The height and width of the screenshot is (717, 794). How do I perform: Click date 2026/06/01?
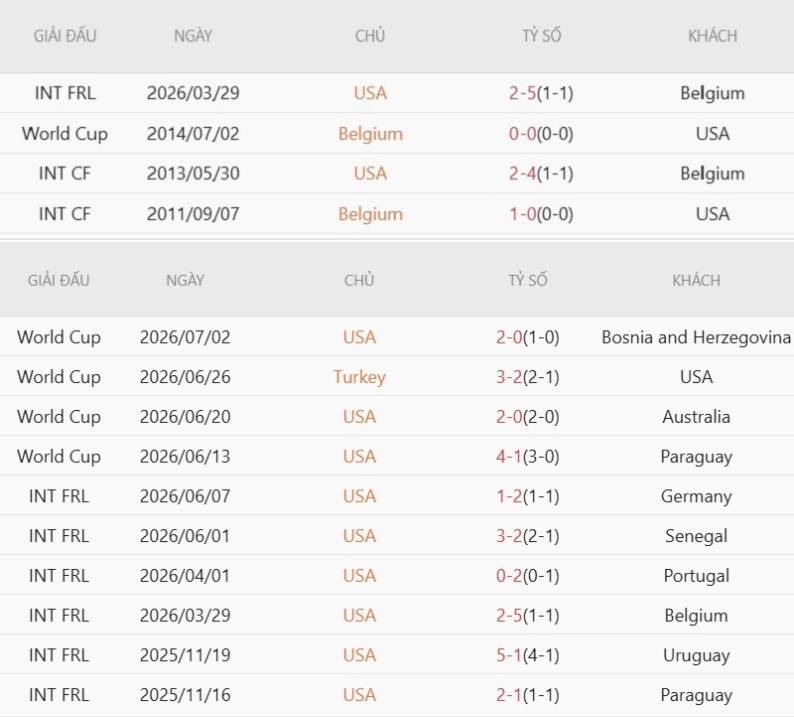click(x=185, y=536)
